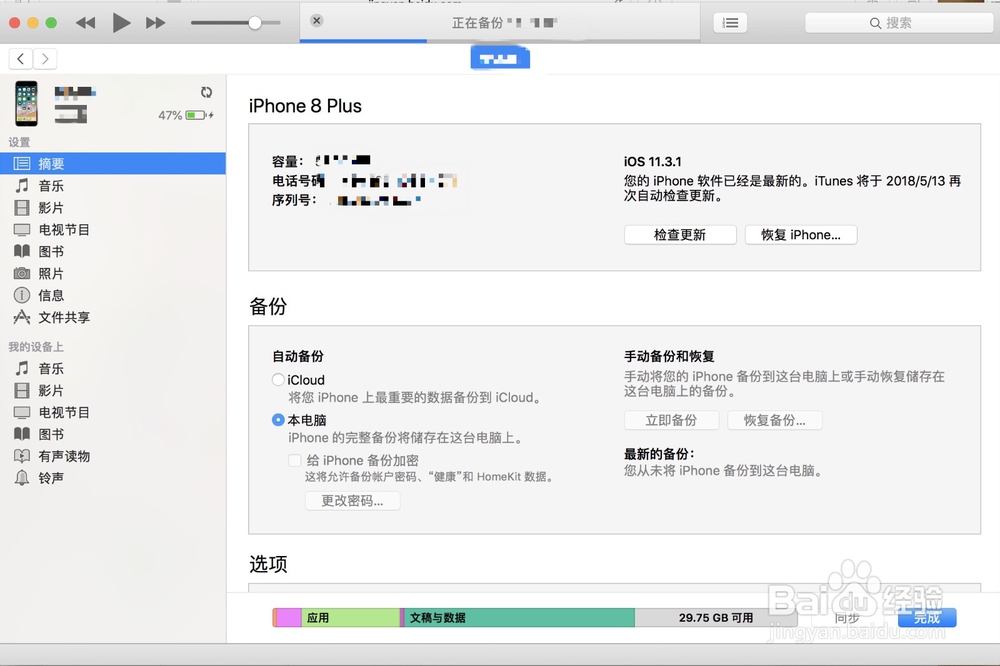
Task: Click the 更改密码... button
Action: point(353,501)
